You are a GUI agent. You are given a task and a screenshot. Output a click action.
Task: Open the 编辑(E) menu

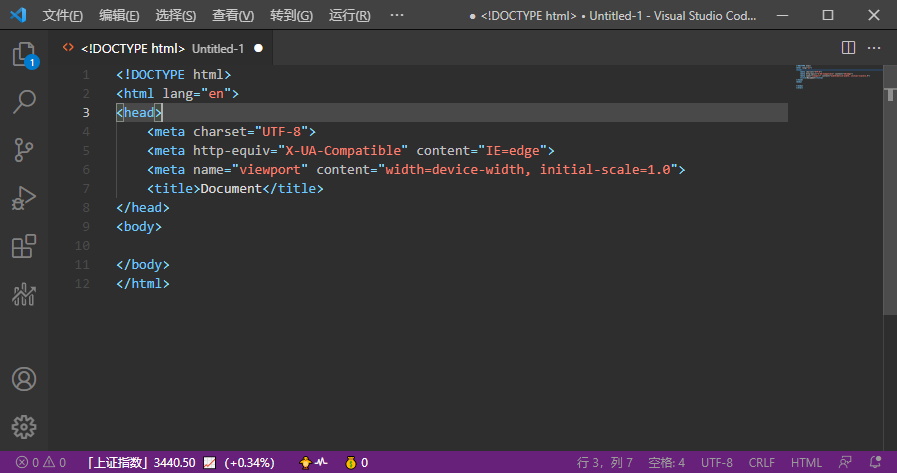pyautogui.click(x=119, y=15)
